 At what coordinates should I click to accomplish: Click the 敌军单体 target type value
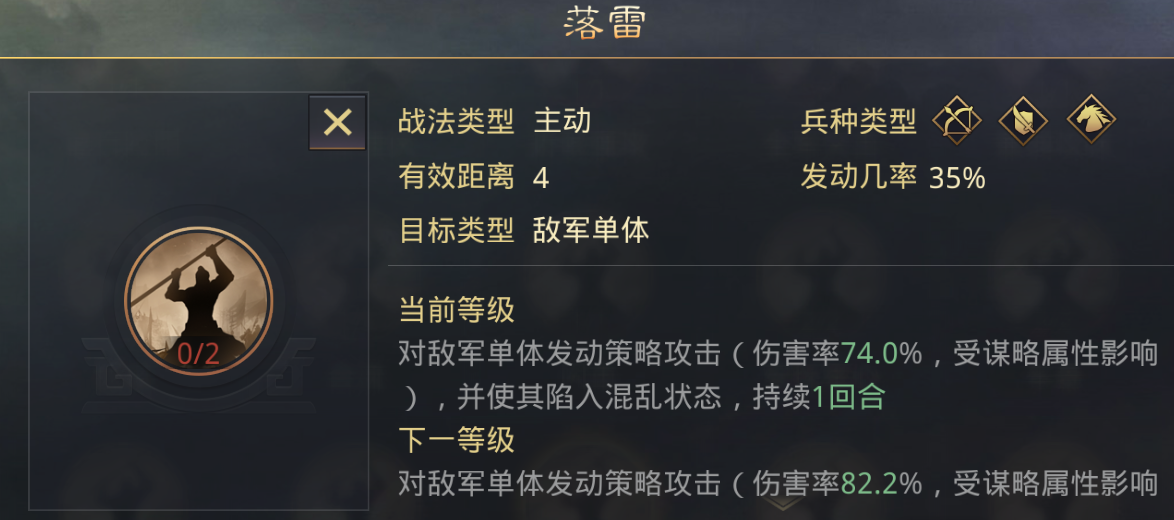point(591,231)
